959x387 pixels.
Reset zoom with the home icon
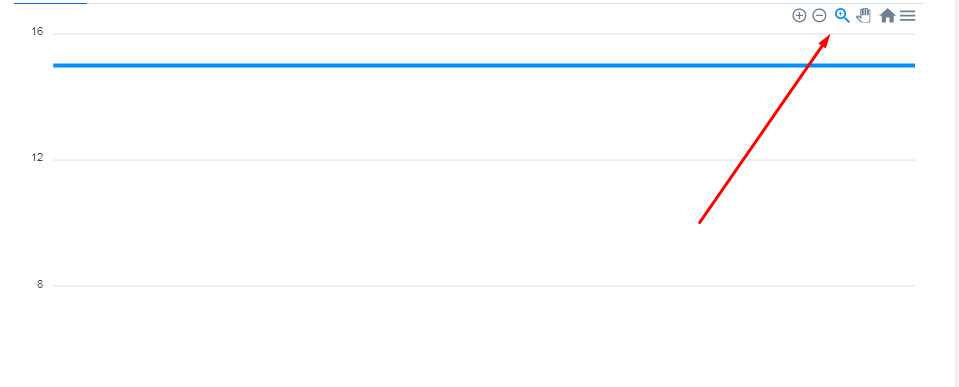pyautogui.click(x=887, y=16)
